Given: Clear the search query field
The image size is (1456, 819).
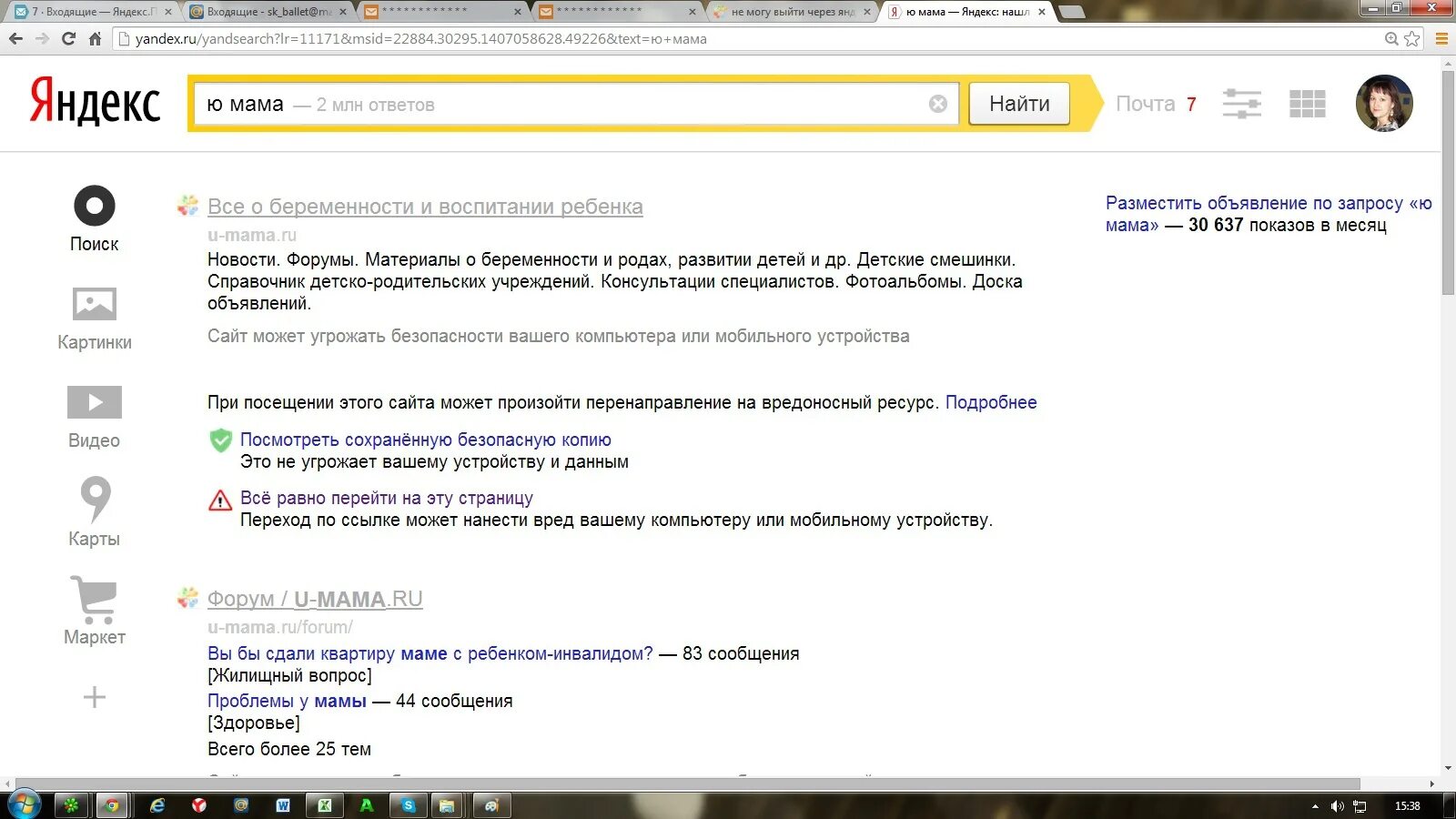Looking at the screenshot, I should click(938, 104).
